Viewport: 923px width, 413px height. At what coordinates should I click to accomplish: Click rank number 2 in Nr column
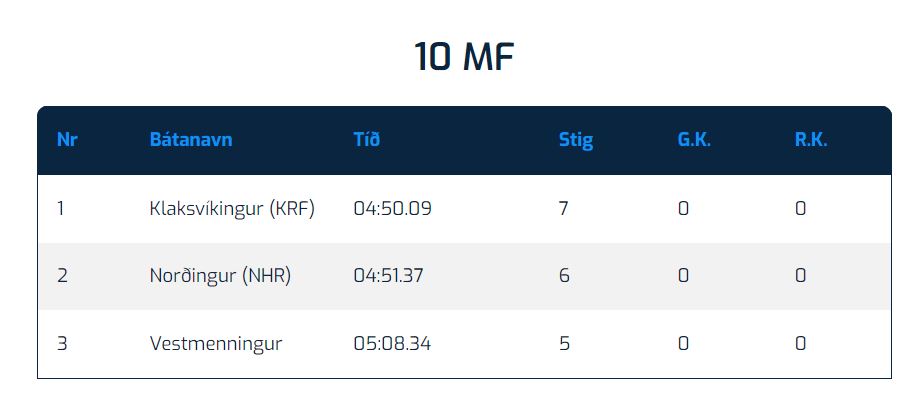coord(62,276)
